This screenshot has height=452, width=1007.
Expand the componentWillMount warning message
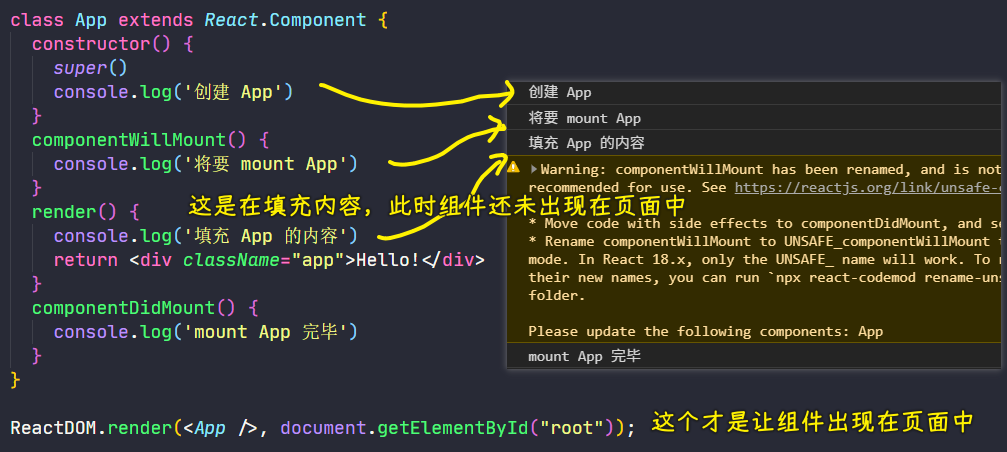(x=534, y=169)
